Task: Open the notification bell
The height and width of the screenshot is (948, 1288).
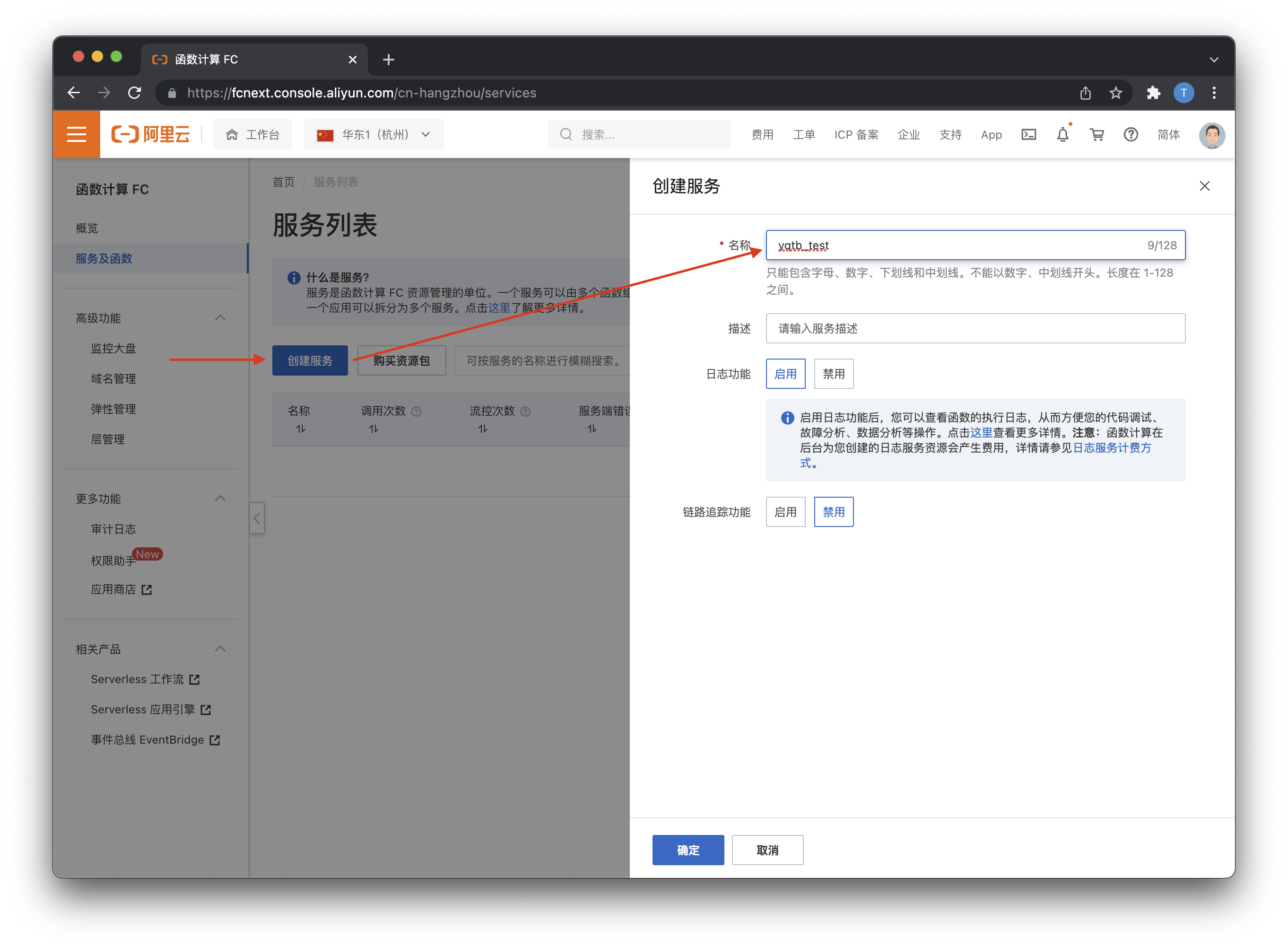Action: click(1062, 134)
